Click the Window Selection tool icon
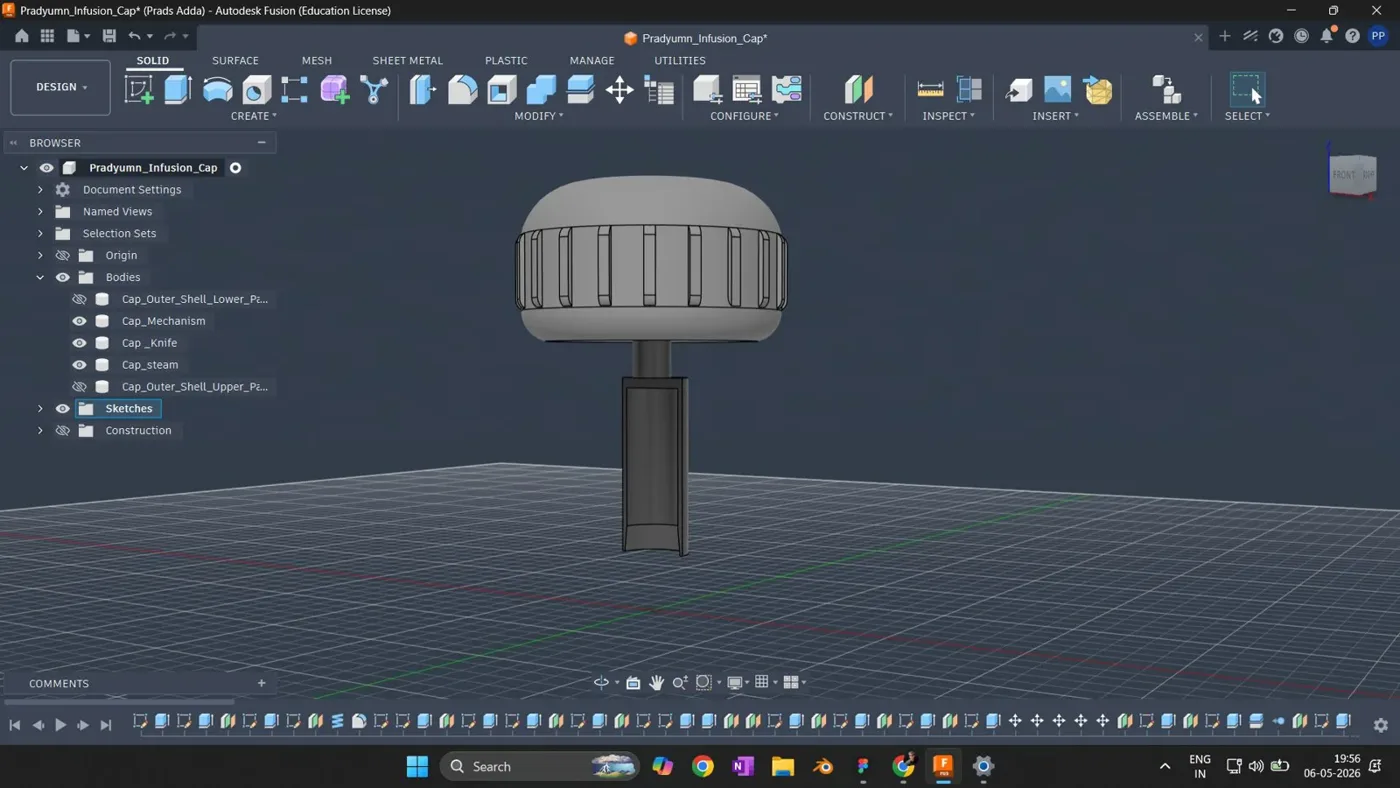This screenshot has width=1400, height=788. [1247, 89]
